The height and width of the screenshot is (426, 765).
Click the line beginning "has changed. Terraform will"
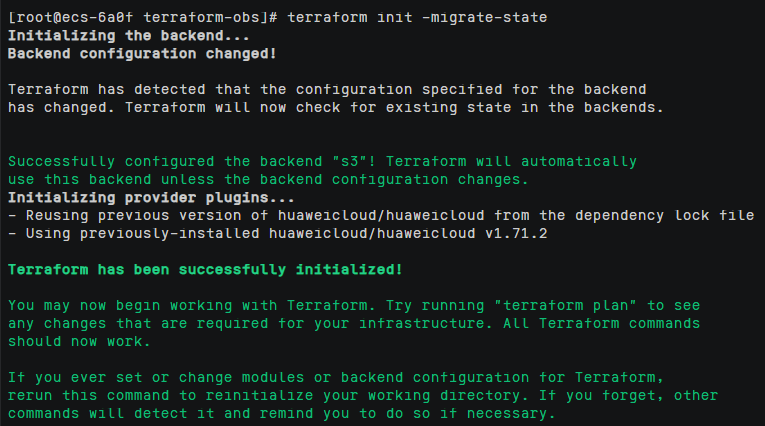tap(335, 107)
